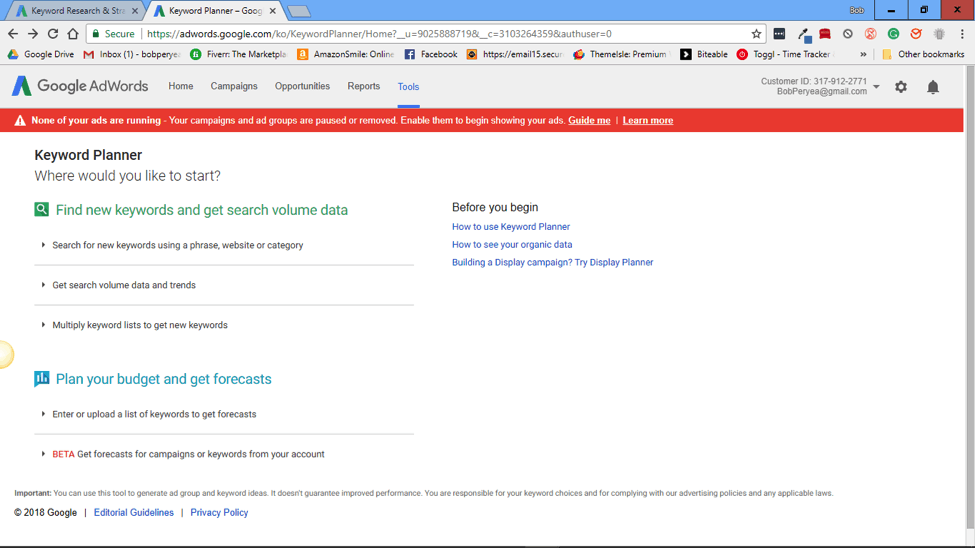Click the Bob Chrome profile button
The width and height of the screenshot is (975, 548).
coord(857,10)
